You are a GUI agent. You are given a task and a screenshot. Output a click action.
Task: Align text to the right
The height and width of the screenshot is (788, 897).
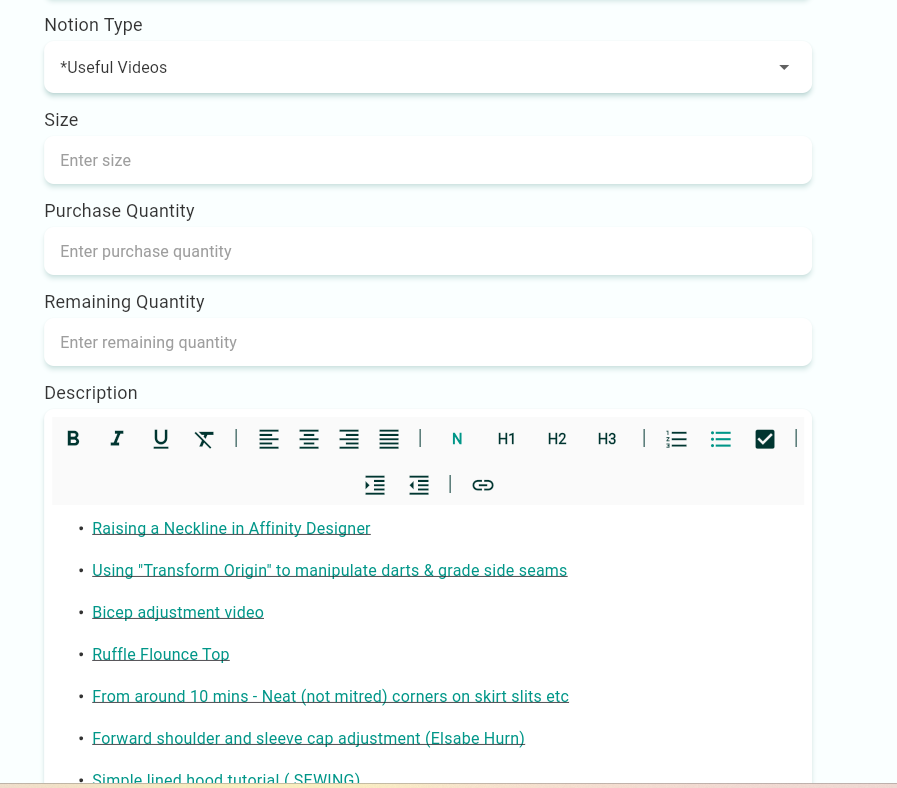(x=349, y=439)
